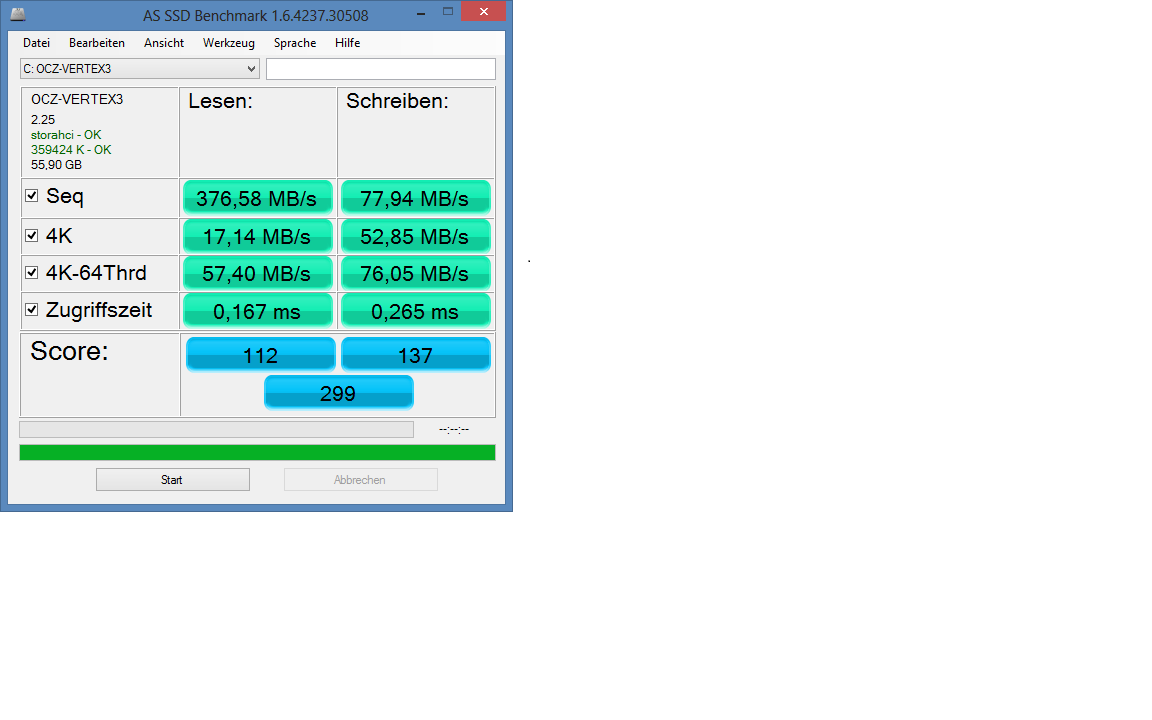Open the Werkzeug menu
1152x720 pixels.
[x=228, y=43]
